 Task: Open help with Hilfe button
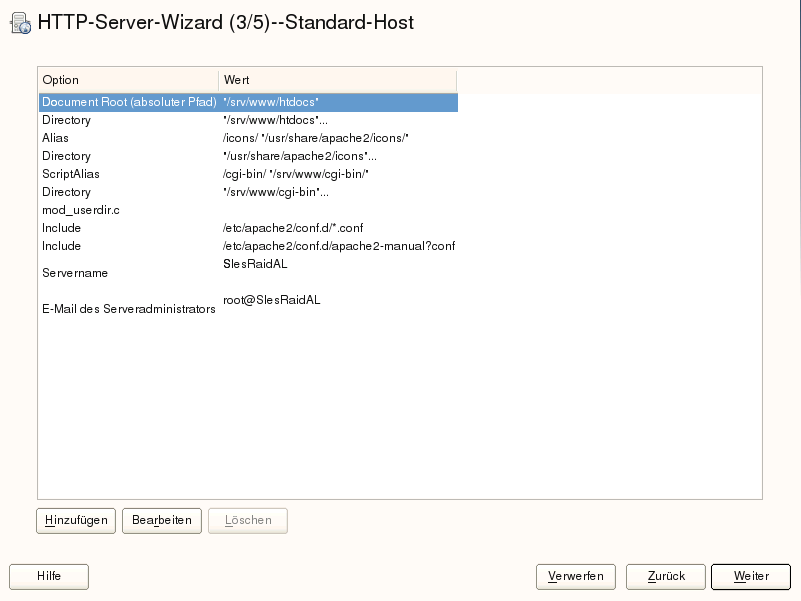49,577
